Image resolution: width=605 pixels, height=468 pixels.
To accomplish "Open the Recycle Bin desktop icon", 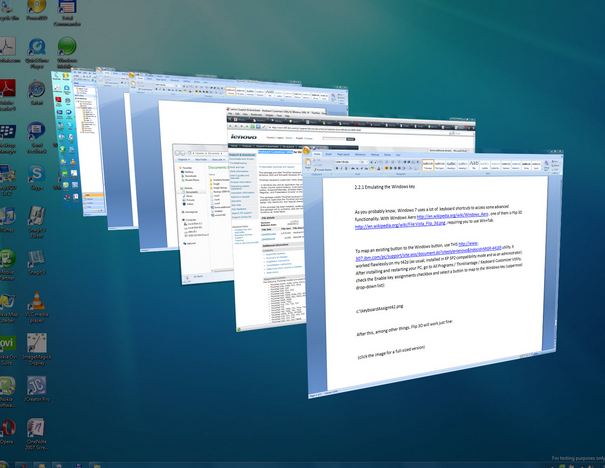I will (8, 10).
